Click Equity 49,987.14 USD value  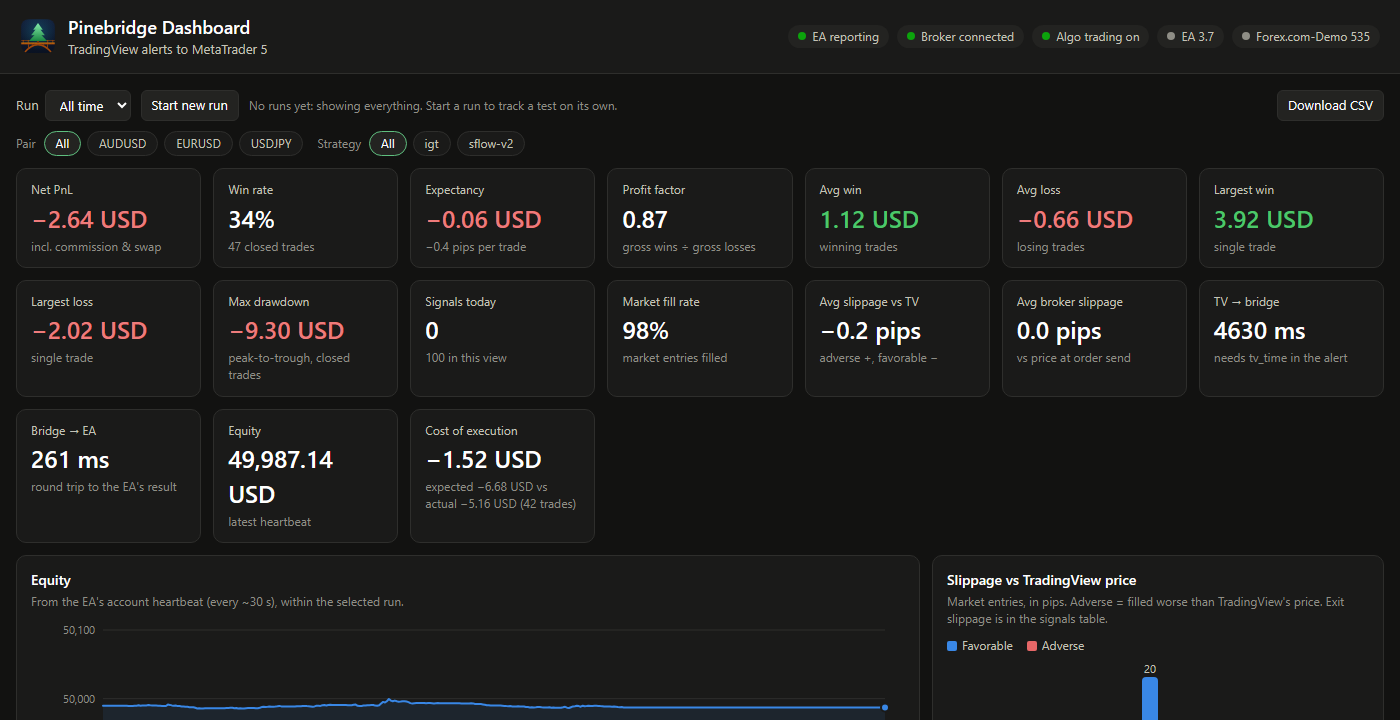pos(281,477)
